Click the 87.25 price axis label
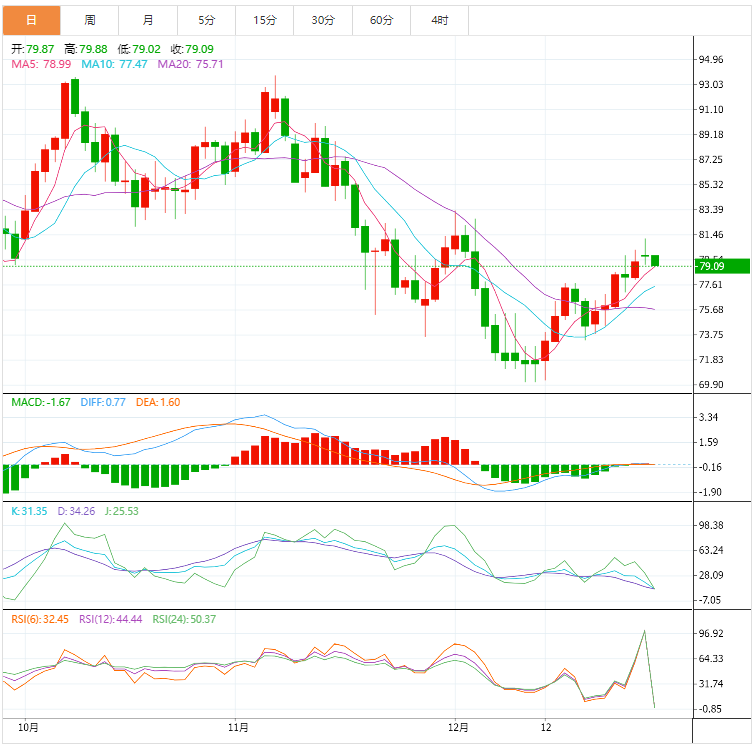The width and height of the screenshot is (755, 754). [x=711, y=160]
